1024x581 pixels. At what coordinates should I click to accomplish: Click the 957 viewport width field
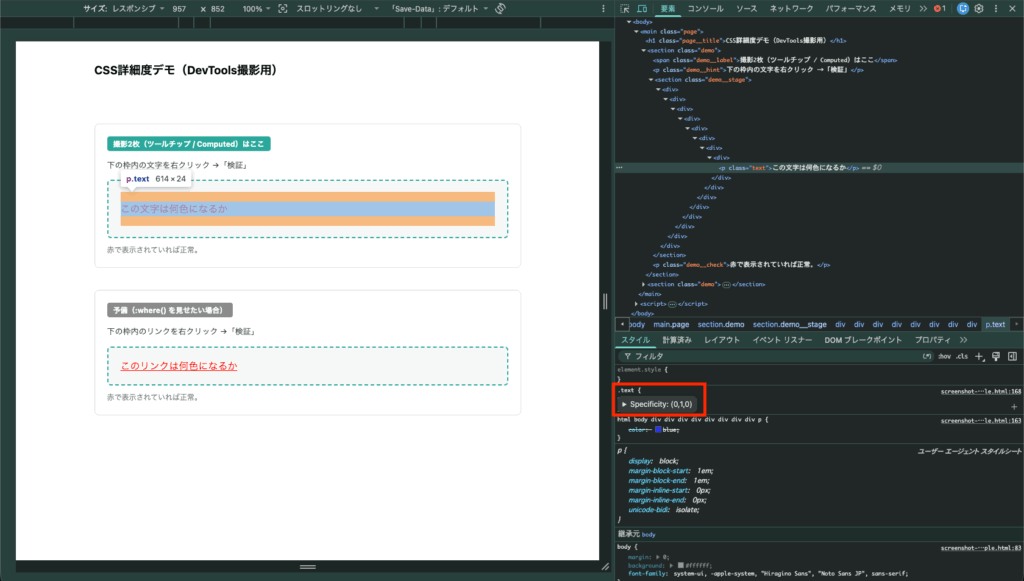coord(180,8)
